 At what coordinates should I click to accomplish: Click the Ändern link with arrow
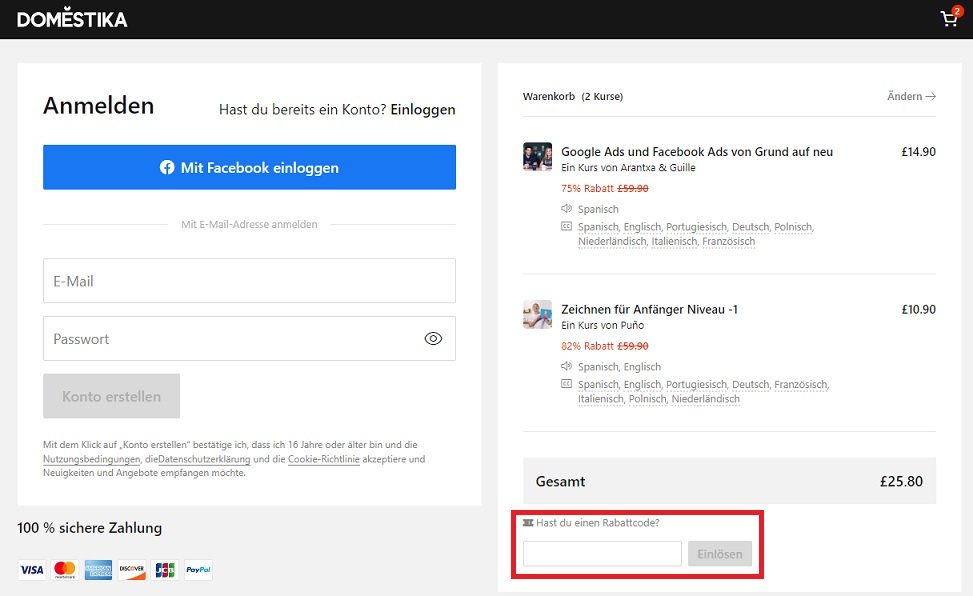pyautogui.click(x=911, y=97)
